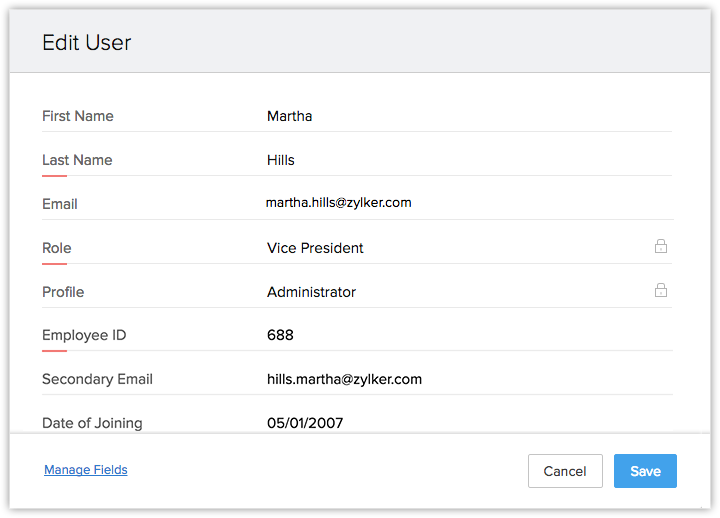720x518 pixels.
Task: Click the Employee ID label
Action: click(x=84, y=335)
